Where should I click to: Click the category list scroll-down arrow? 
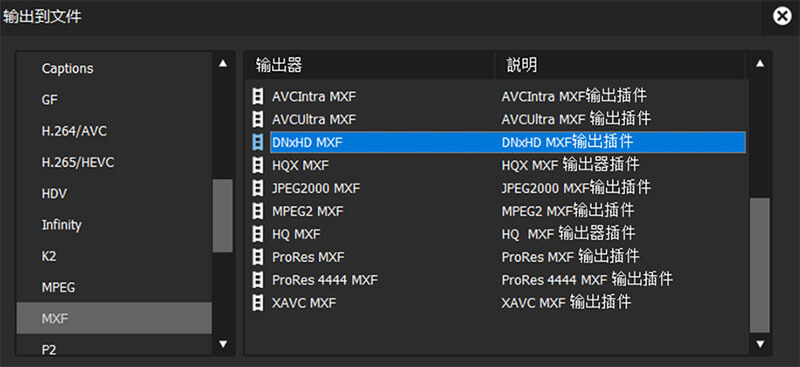tap(222, 344)
